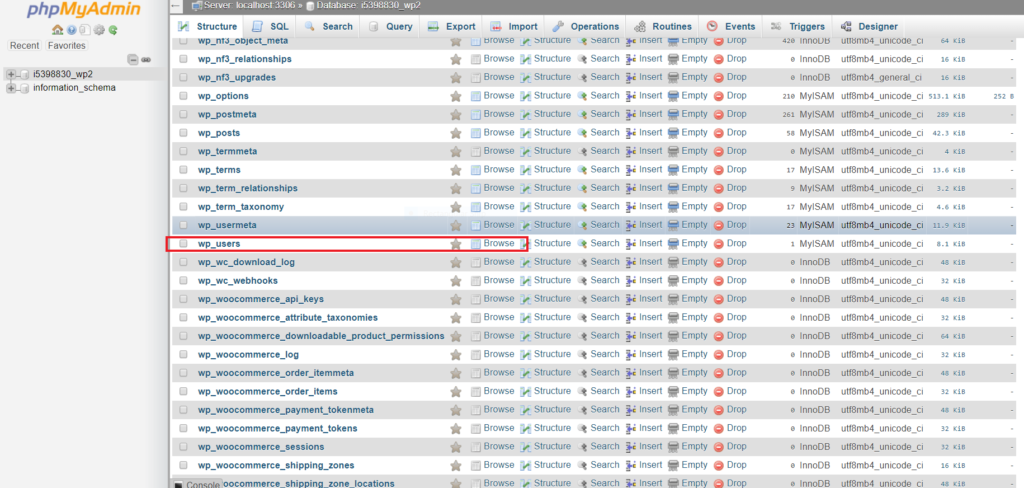Screen dimensions: 1024x488
Task: Search within wp_posts table
Action: pyautogui.click(x=598, y=132)
